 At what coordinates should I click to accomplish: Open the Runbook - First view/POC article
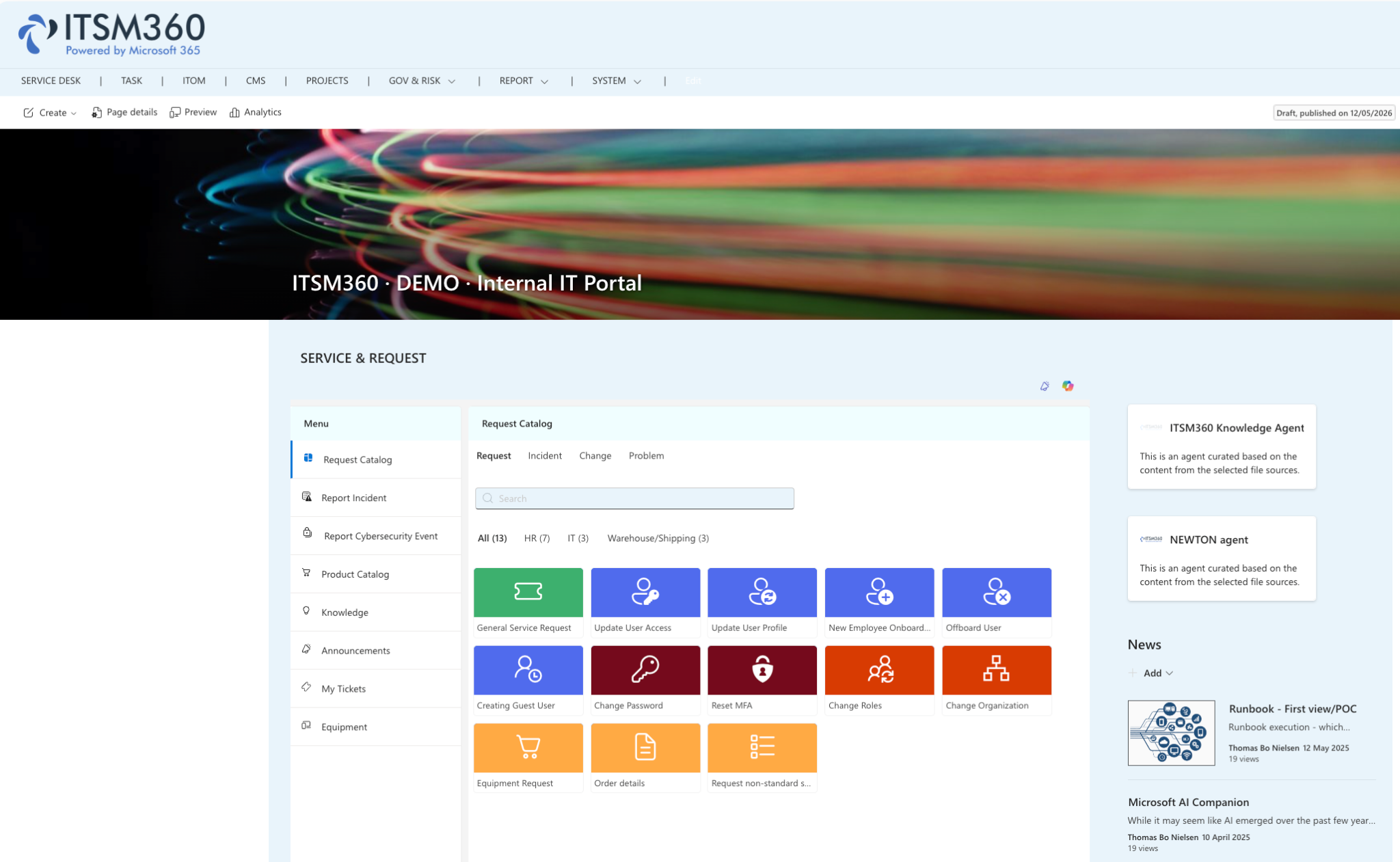pyautogui.click(x=1292, y=709)
